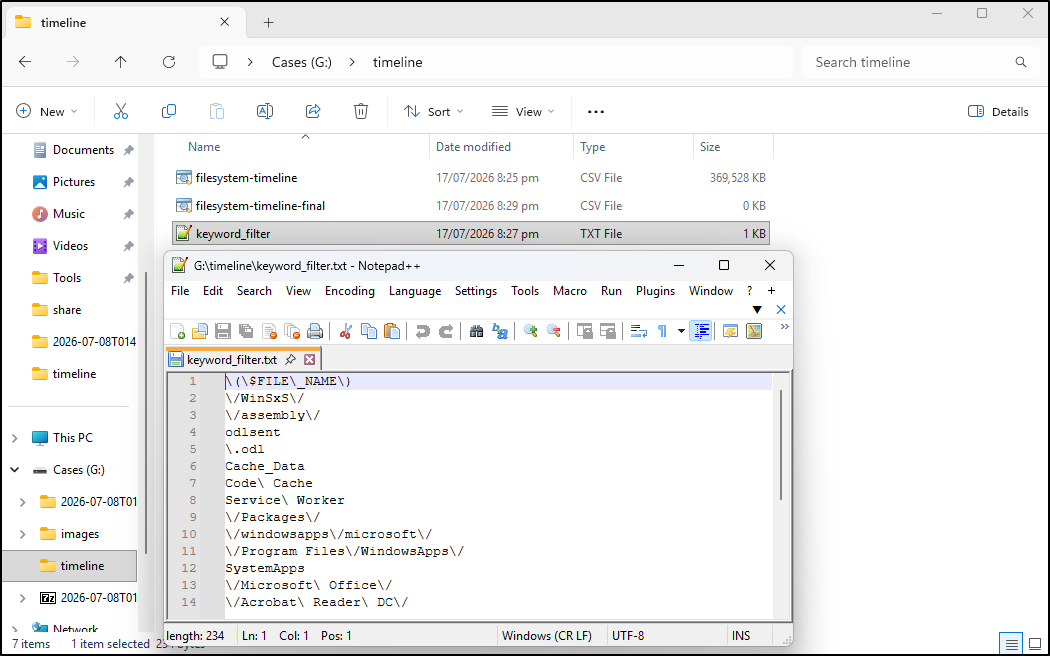Screen dimensions: 1050x656
Task: Open See more ellipsis in Explorer
Action: 595,111
